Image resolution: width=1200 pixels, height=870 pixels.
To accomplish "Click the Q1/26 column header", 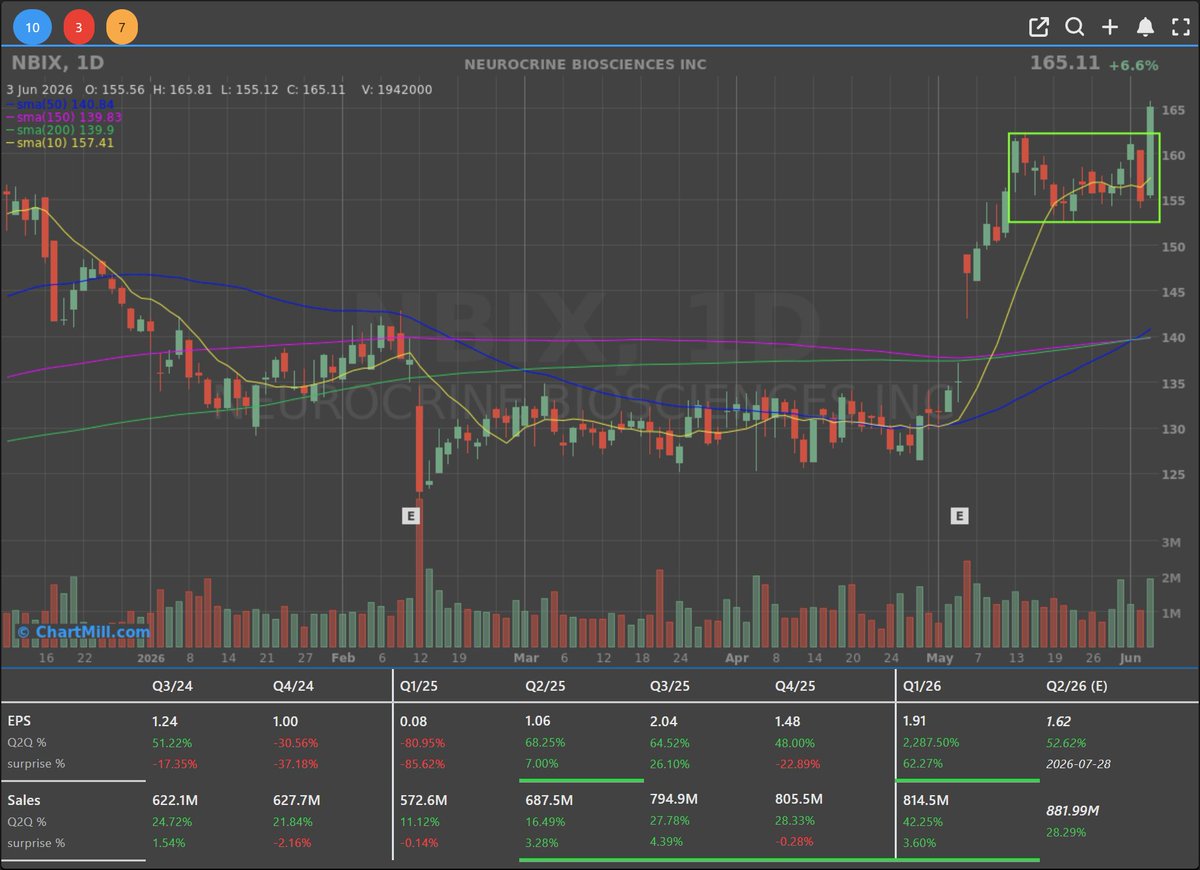I will pyautogui.click(x=922, y=686).
